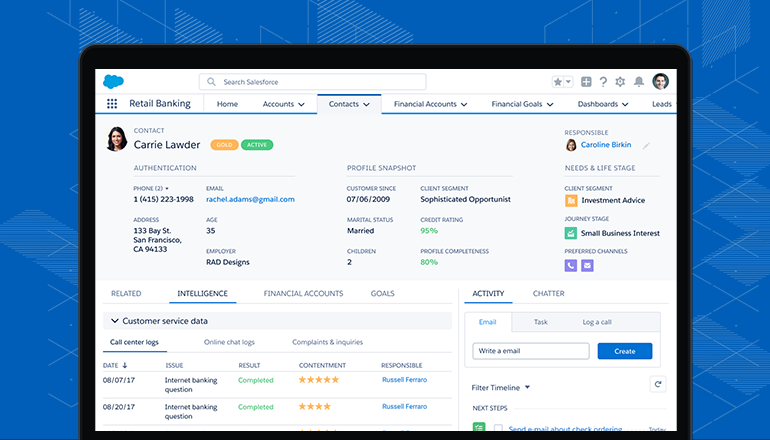The height and width of the screenshot is (440, 770).
Task: Select the Complaints & inquiries tab
Action: pos(328,342)
